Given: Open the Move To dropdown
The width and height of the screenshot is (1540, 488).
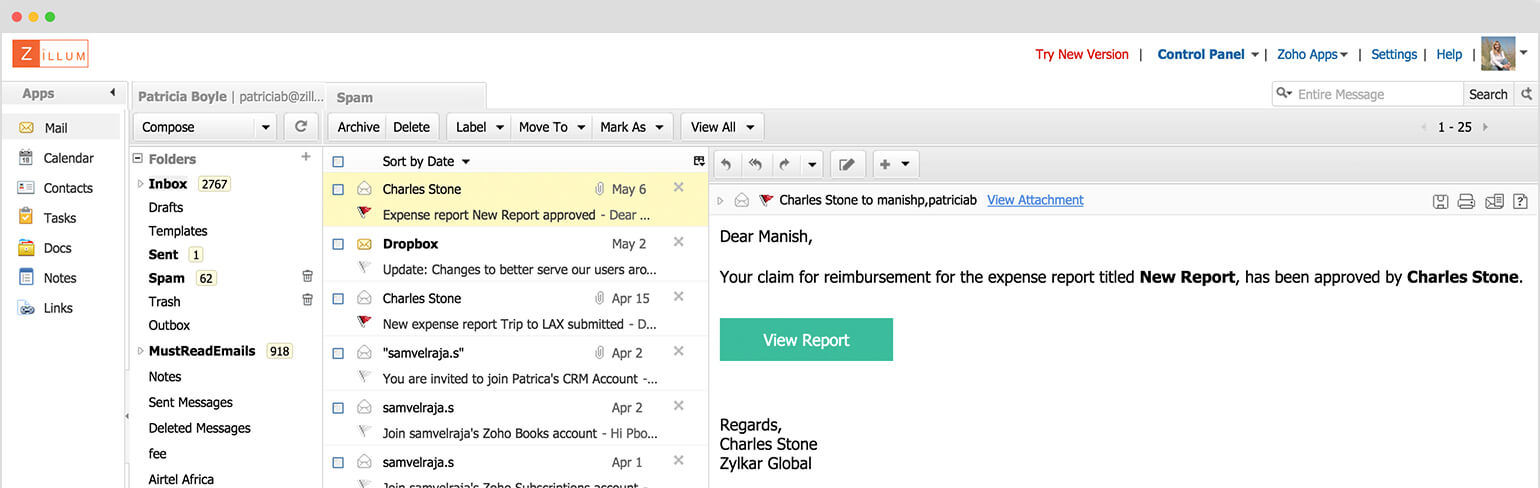Looking at the screenshot, I should pos(550,127).
